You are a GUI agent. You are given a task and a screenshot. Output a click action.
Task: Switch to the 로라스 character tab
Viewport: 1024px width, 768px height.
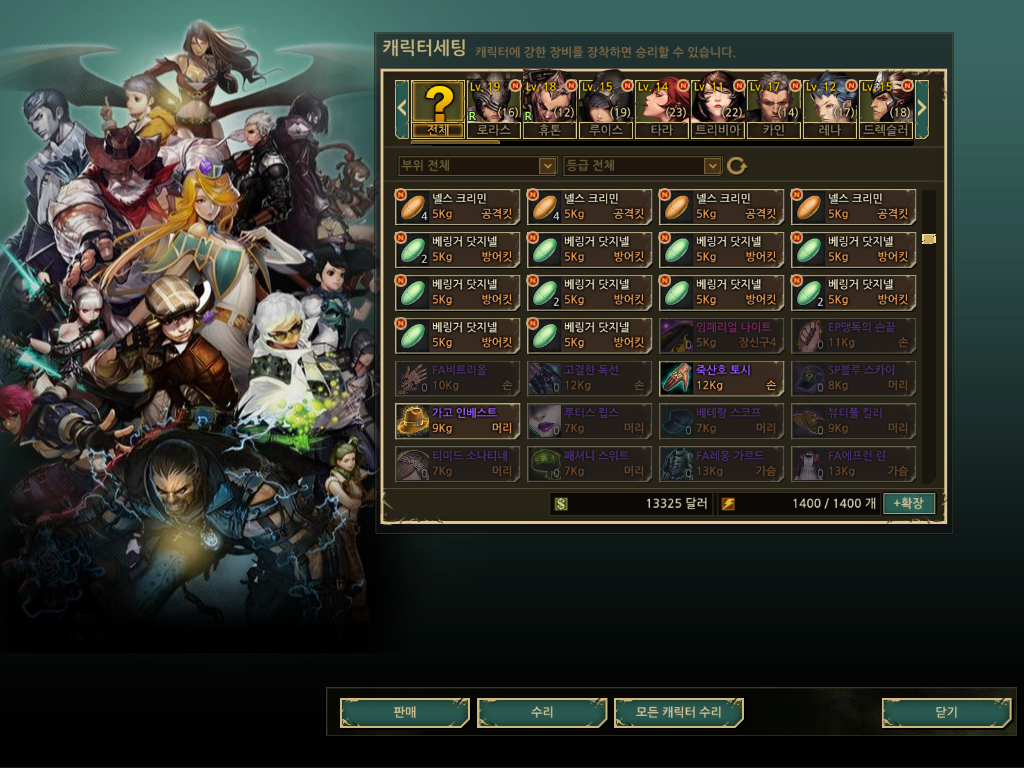494,109
